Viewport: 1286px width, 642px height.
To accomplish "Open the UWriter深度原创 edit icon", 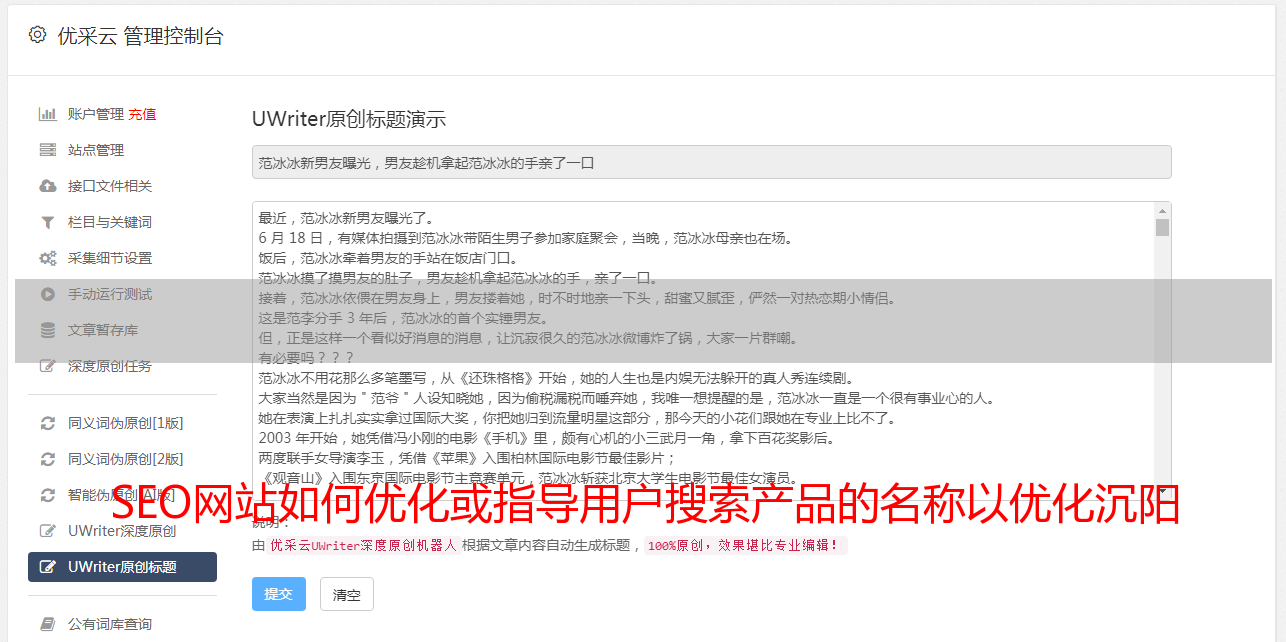I will point(47,531).
